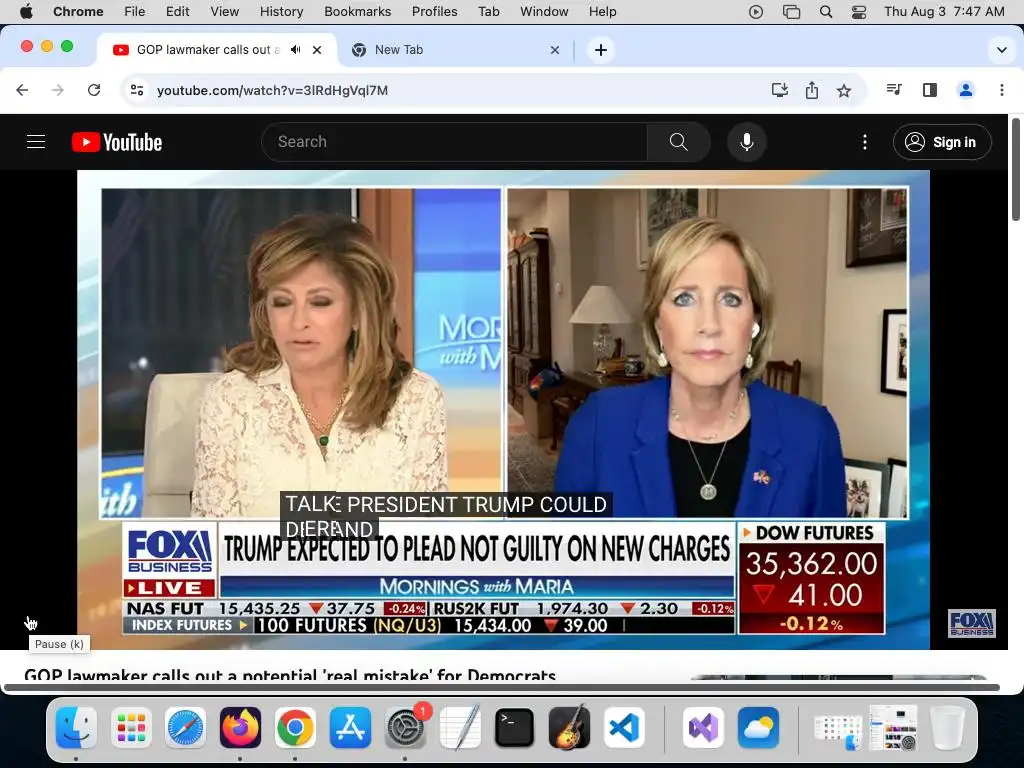Open the Tab menu
Screen dimensions: 1024x768
[488, 11]
